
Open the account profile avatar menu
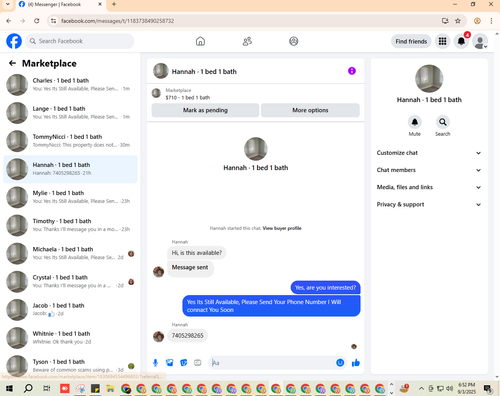[x=480, y=41]
